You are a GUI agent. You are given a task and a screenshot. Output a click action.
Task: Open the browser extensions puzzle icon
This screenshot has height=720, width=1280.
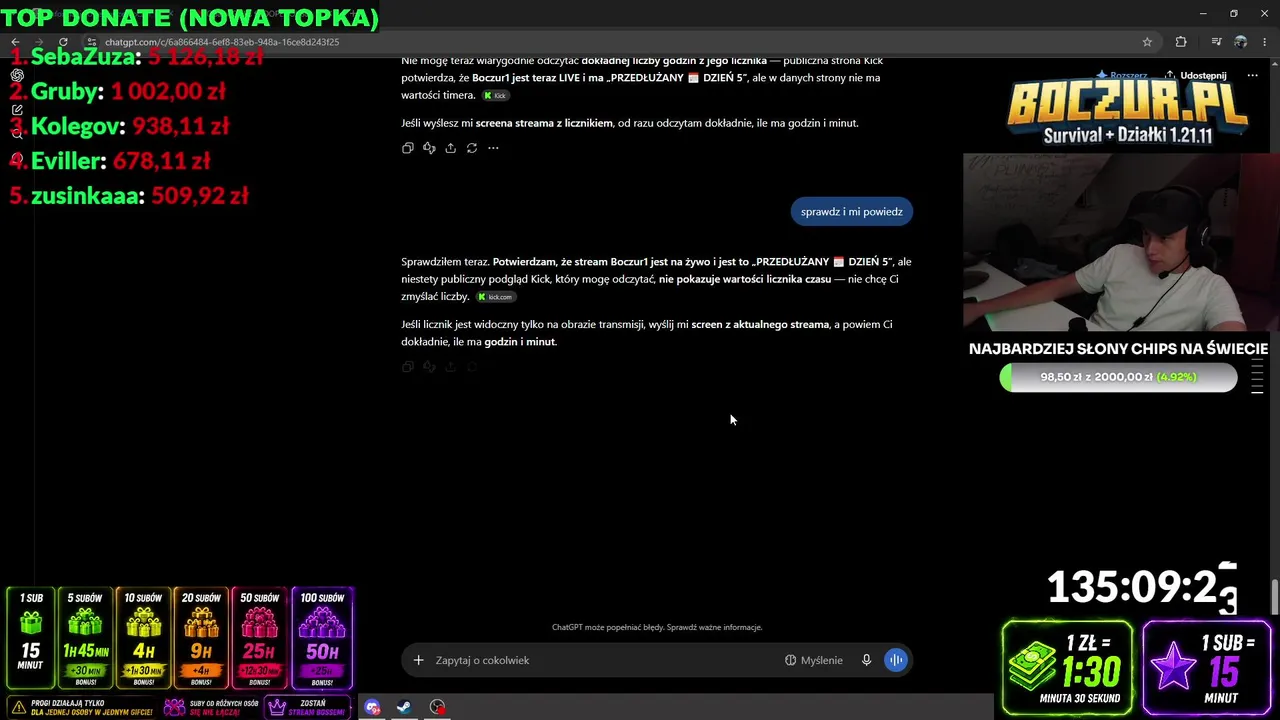1181,42
